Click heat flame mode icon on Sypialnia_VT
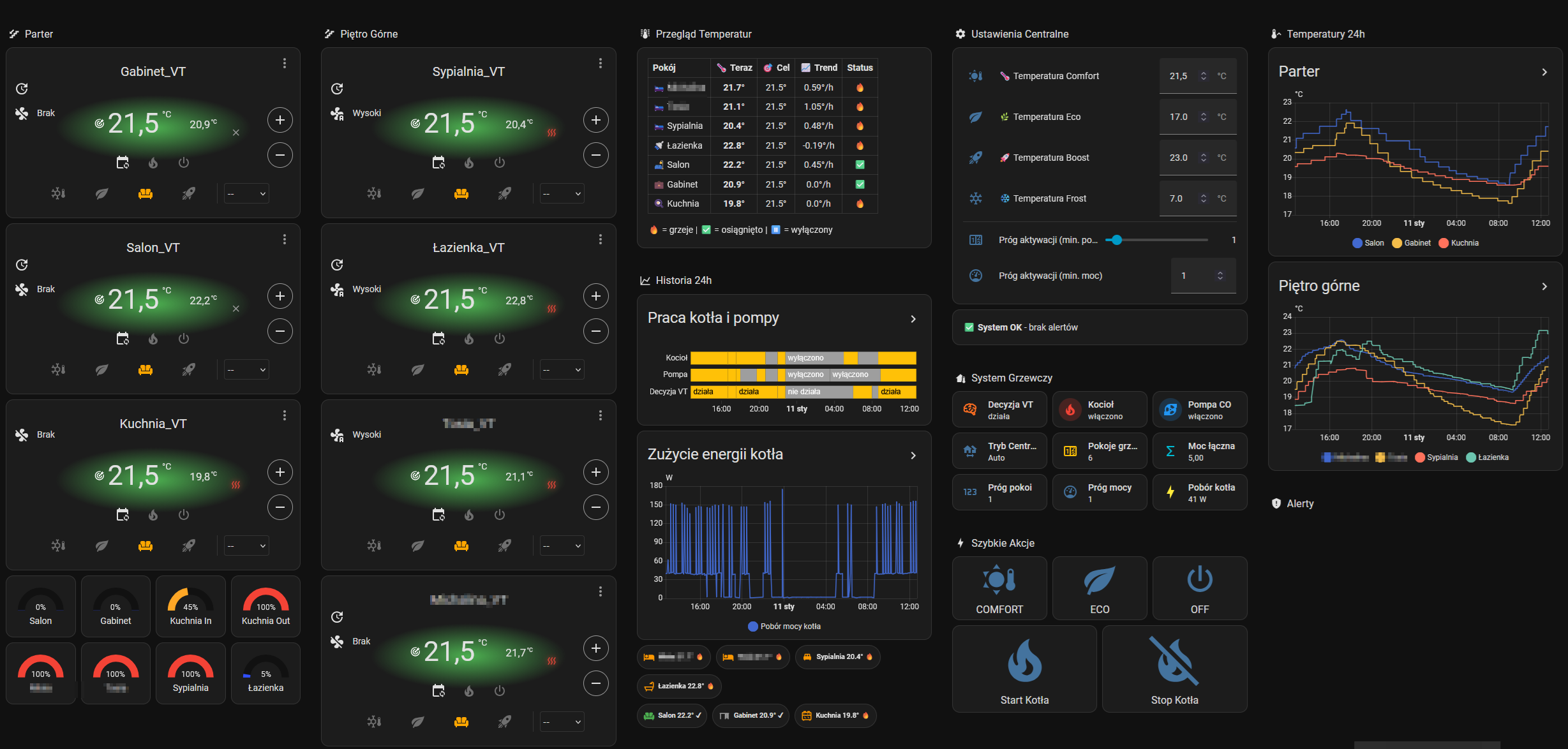Image resolution: width=1568 pixels, height=749 pixels. pos(469,163)
